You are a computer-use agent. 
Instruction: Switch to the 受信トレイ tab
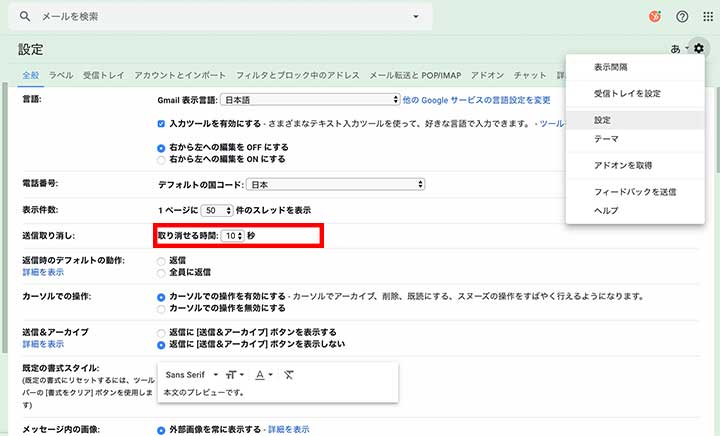pyautogui.click(x=103, y=75)
